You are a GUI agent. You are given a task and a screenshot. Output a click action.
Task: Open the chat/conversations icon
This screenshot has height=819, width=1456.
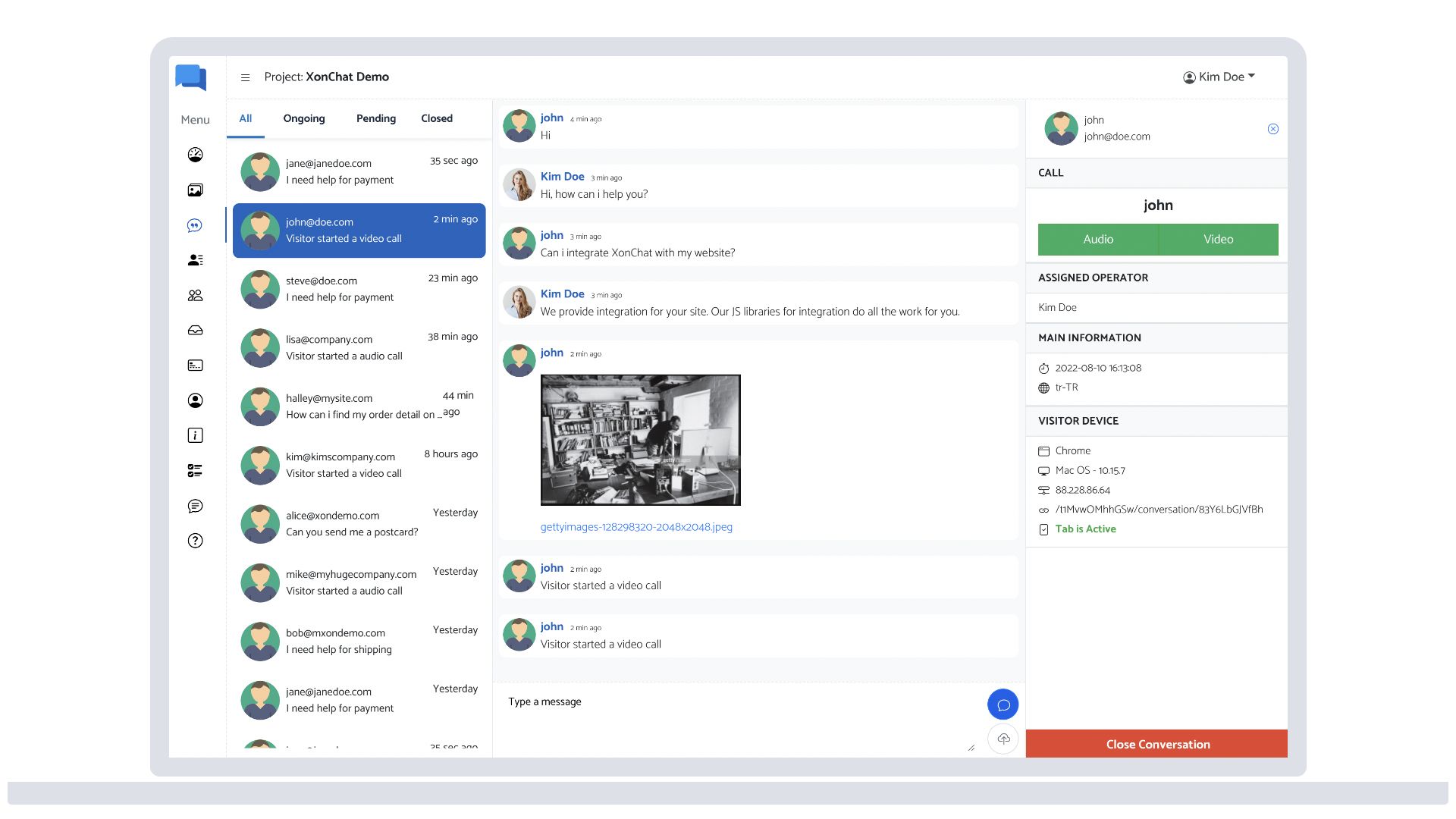pos(196,225)
